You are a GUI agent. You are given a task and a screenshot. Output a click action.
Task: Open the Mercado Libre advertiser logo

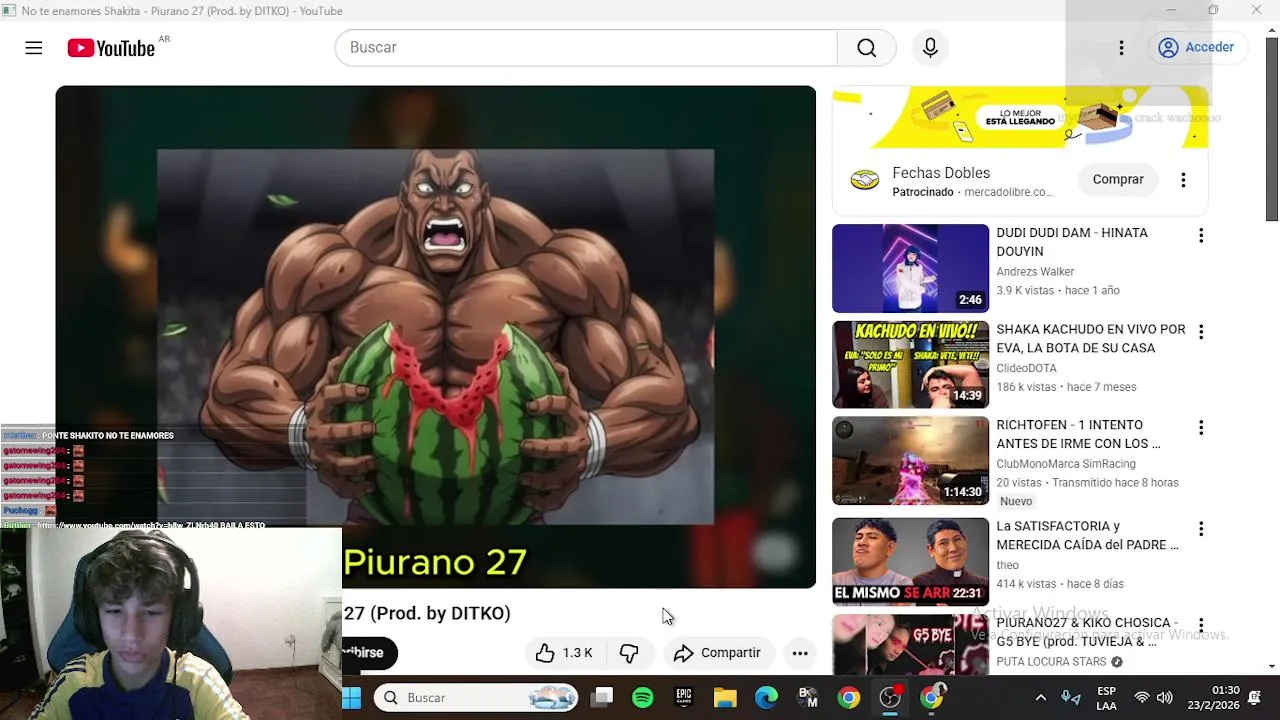pos(864,180)
